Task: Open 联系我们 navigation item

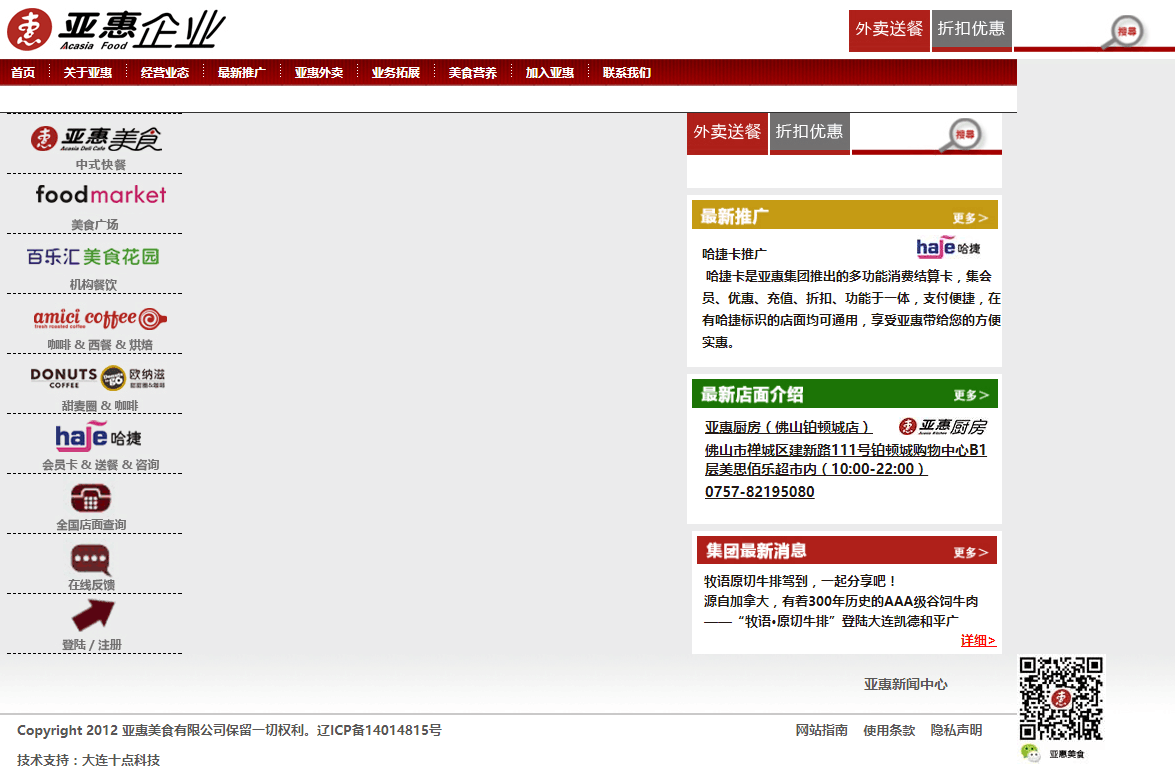Action: pyautogui.click(x=626, y=73)
